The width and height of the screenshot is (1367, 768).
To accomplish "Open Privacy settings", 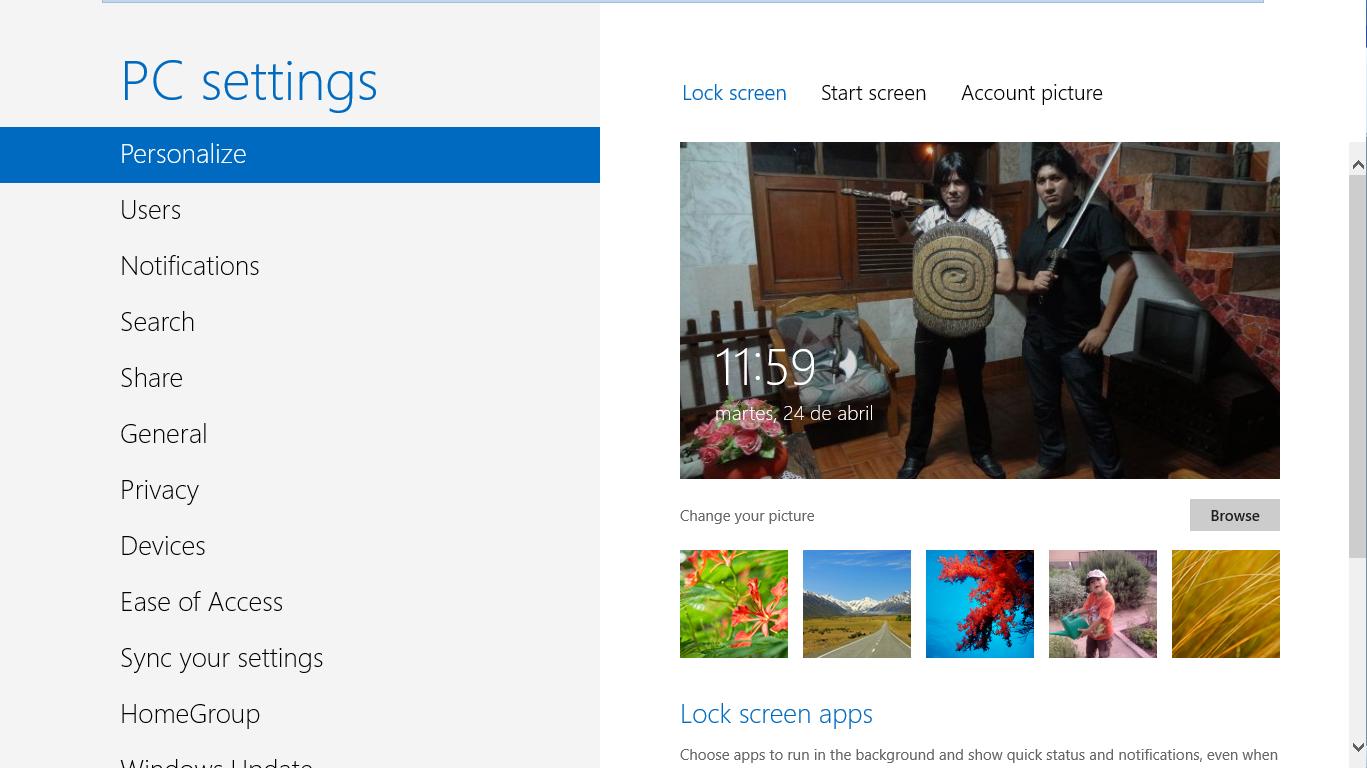I will pyautogui.click(x=160, y=490).
